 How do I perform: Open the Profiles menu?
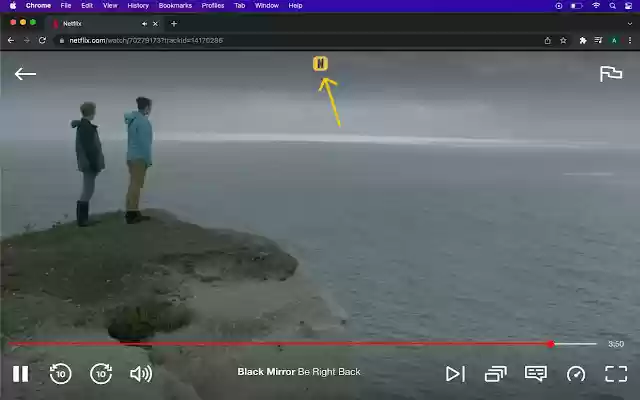tap(213, 6)
